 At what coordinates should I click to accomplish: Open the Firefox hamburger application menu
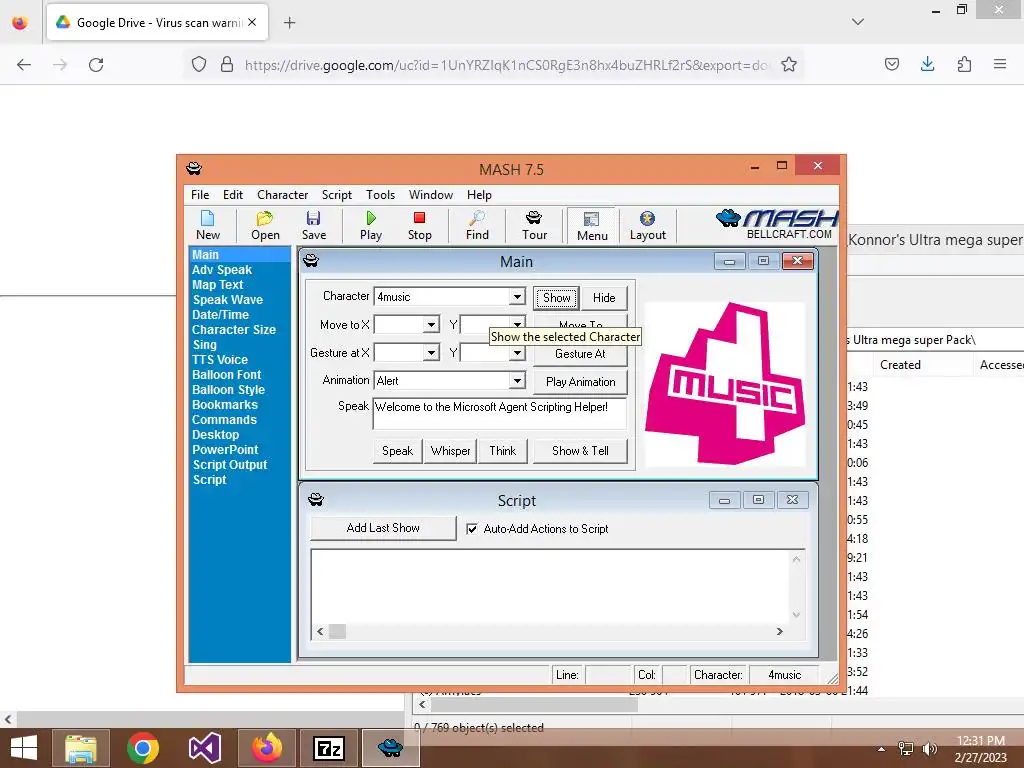click(x=1000, y=64)
